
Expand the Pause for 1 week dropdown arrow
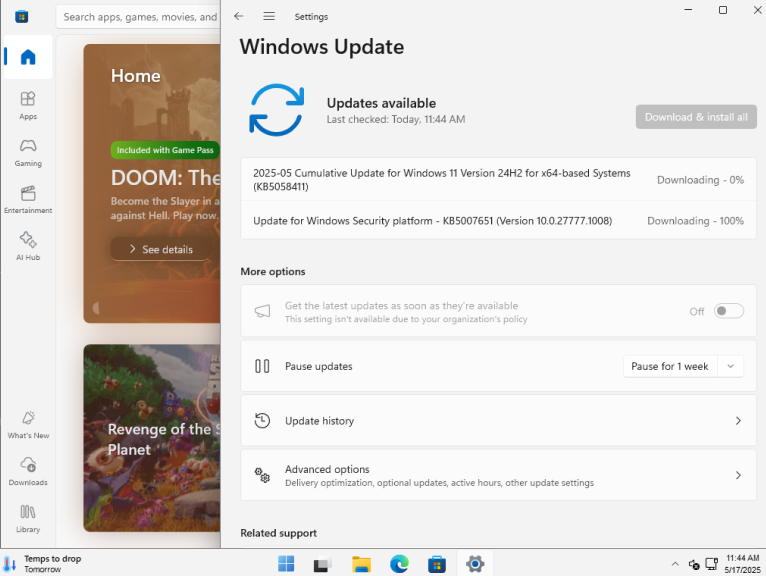click(731, 366)
